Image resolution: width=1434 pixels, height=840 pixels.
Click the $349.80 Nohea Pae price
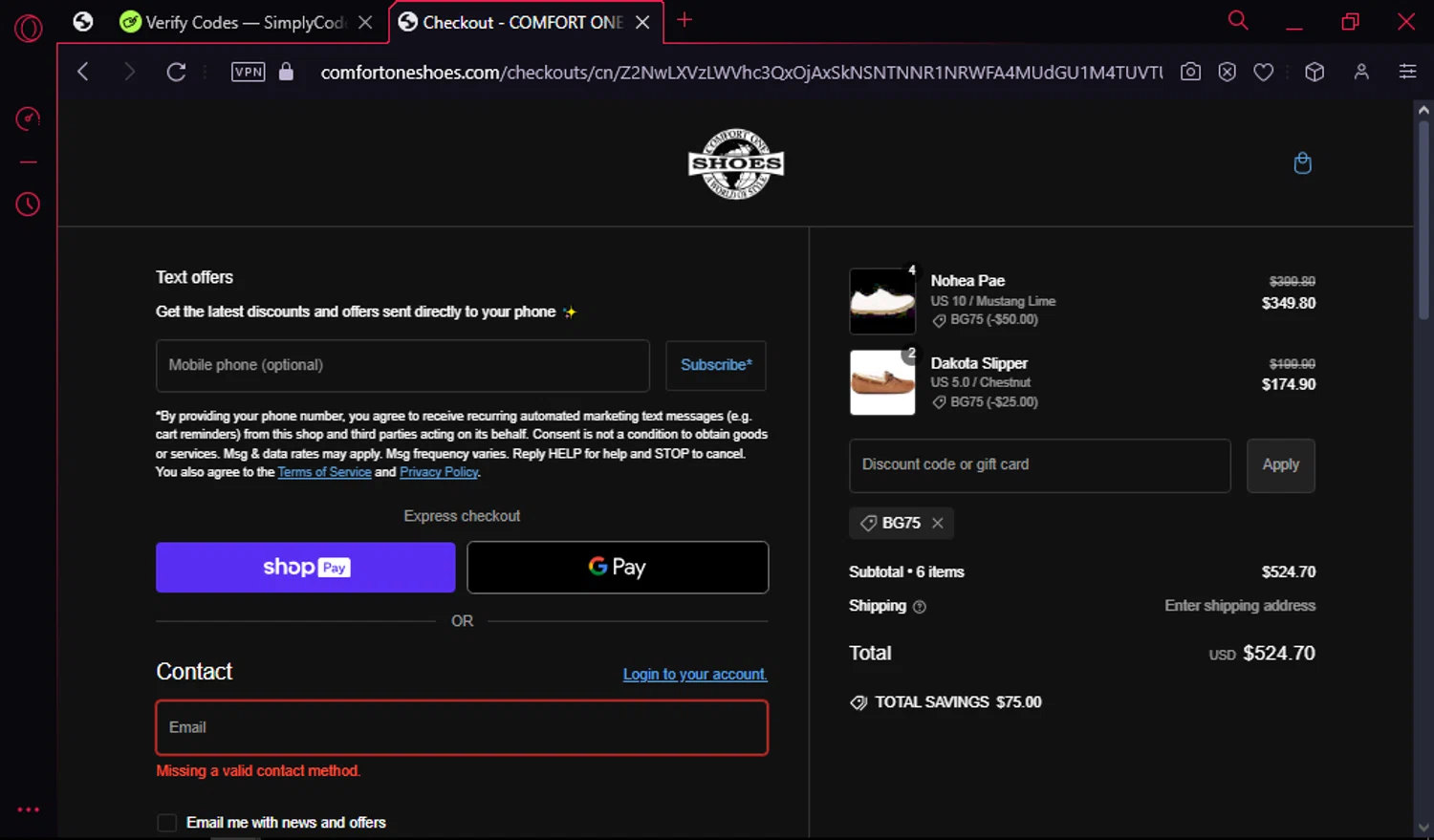[1289, 303]
